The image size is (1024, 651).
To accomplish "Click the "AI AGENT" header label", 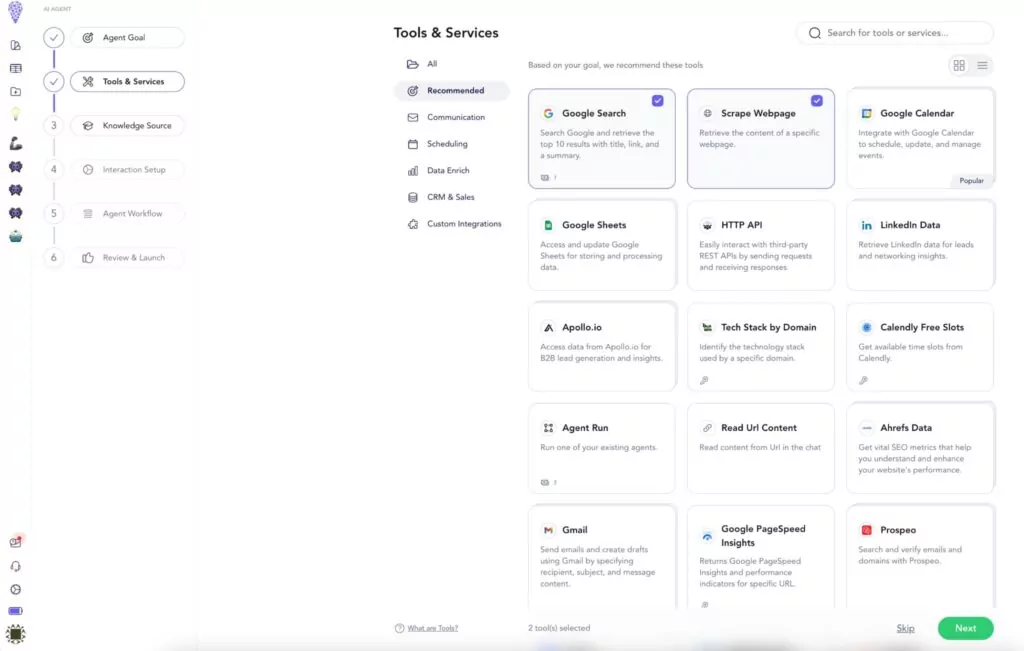I will point(57,9).
